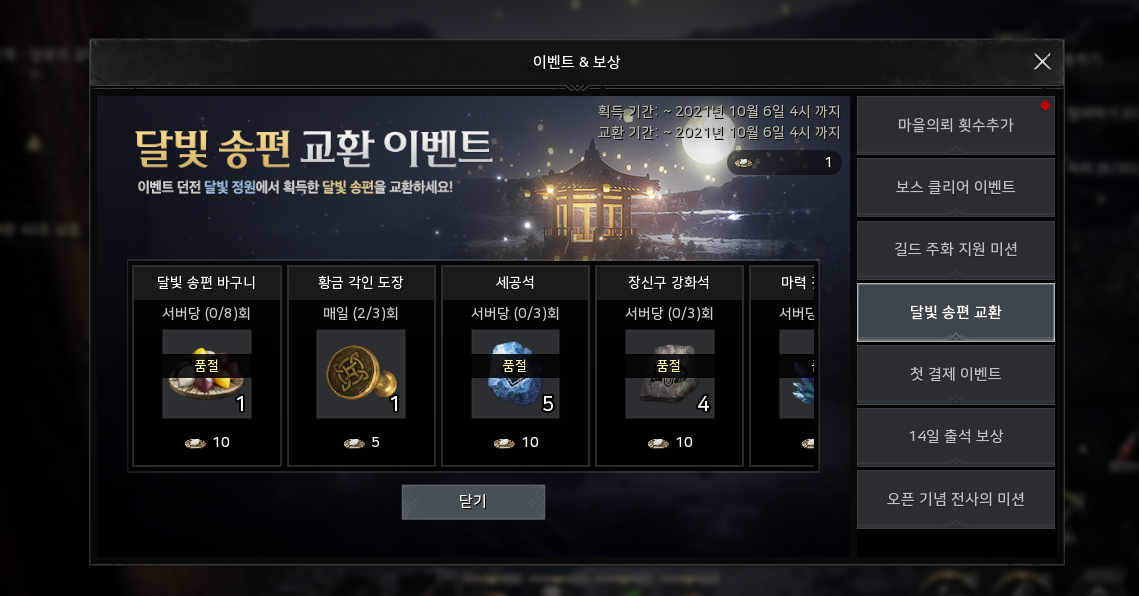Select the 달빛 송편 바구니 basket item icon
The height and width of the screenshot is (596, 1139).
(x=206, y=374)
